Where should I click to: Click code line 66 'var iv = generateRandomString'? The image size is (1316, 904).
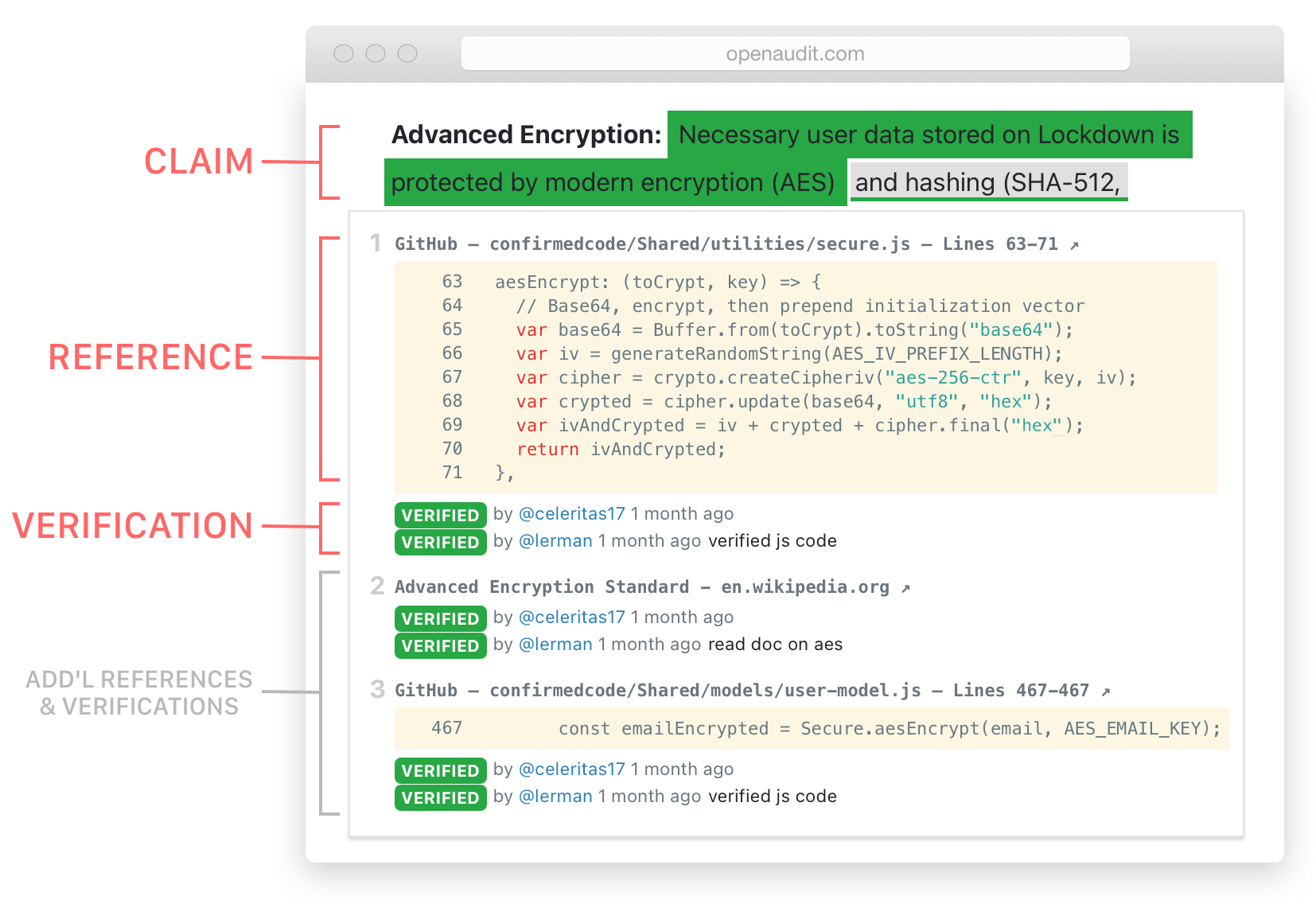click(788, 353)
